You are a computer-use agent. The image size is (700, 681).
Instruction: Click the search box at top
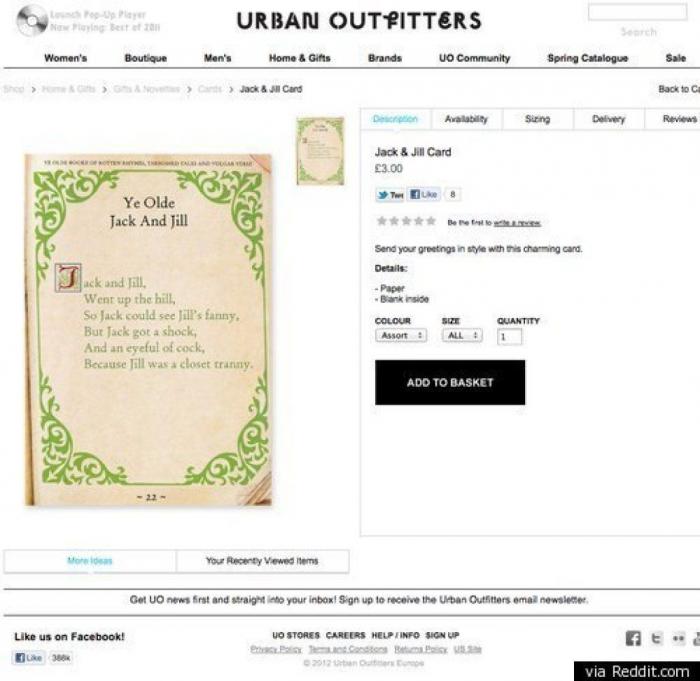point(637,12)
